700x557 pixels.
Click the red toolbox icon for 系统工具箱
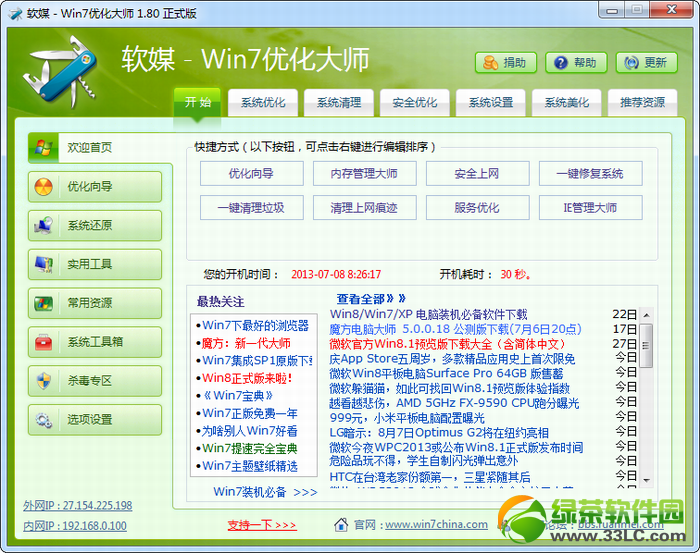tap(43, 342)
